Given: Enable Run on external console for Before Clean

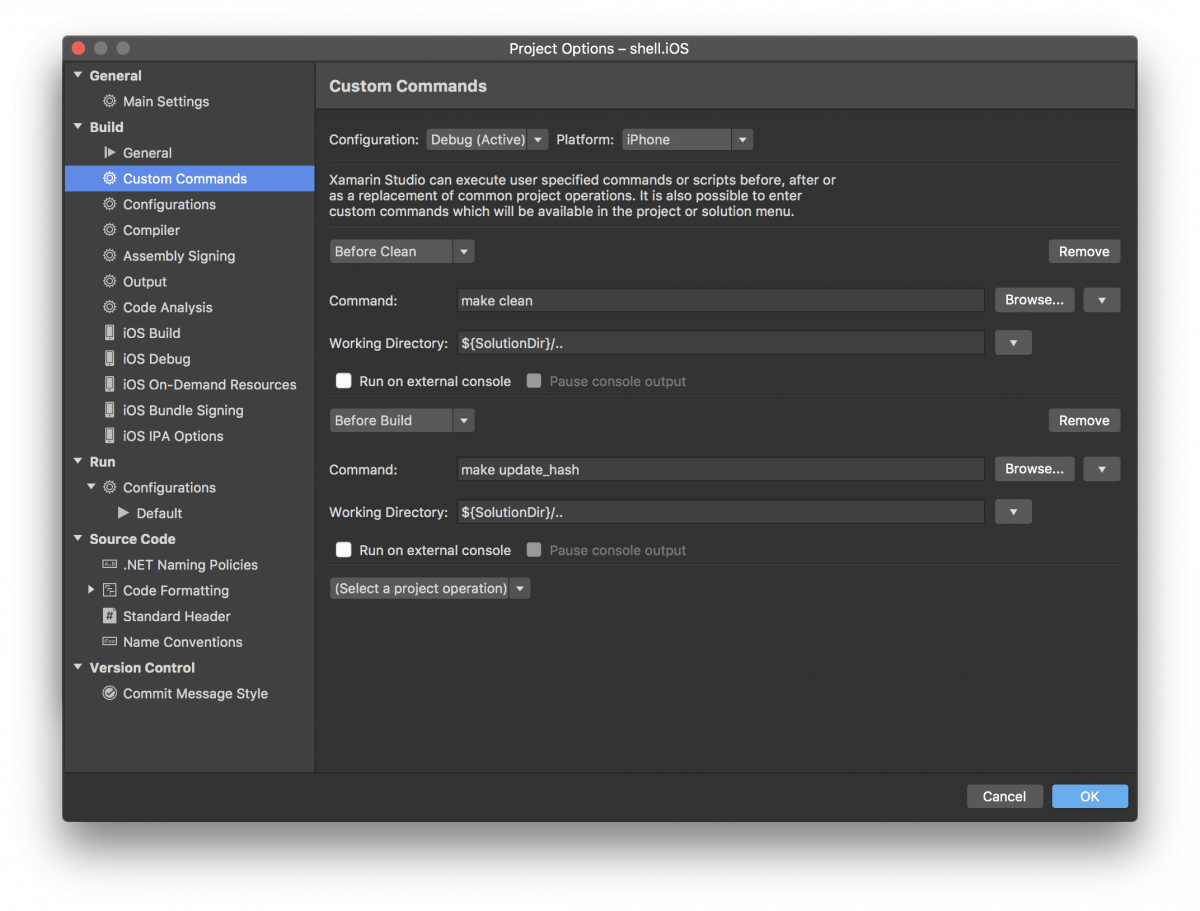Looking at the screenshot, I should 343,381.
